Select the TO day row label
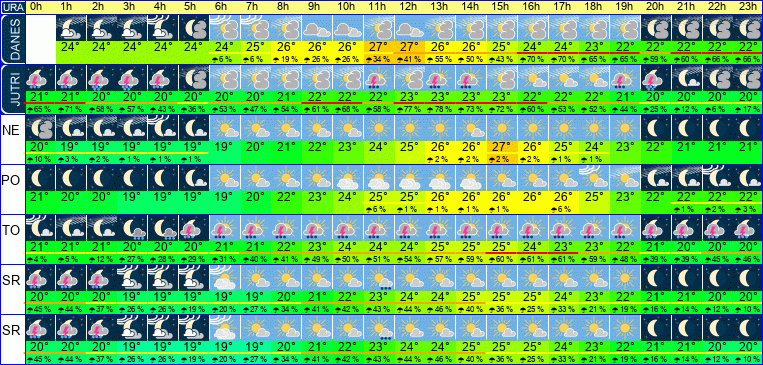The width and height of the screenshot is (763, 365). pyautogui.click(x=12, y=230)
